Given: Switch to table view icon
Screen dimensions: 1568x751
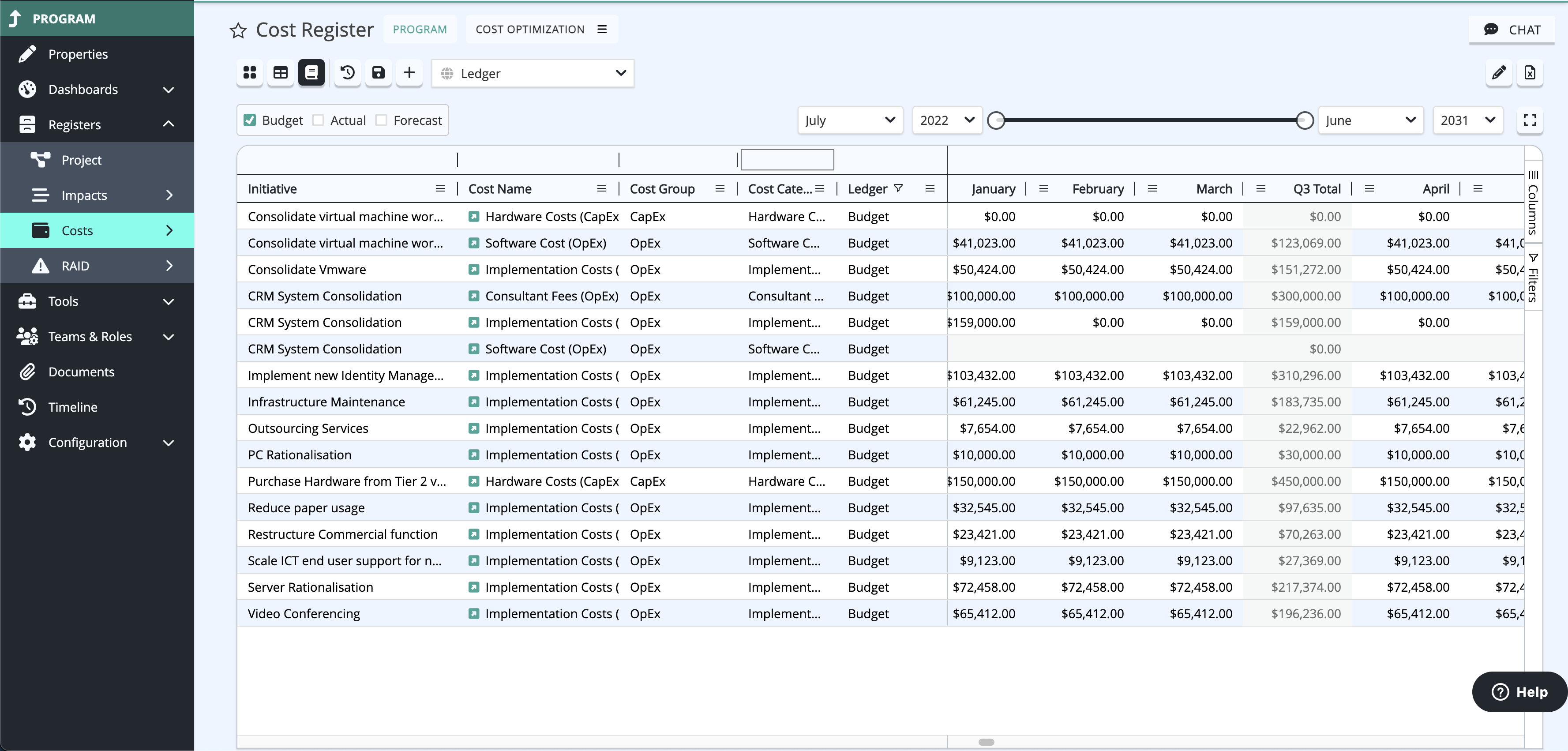Looking at the screenshot, I should point(281,73).
